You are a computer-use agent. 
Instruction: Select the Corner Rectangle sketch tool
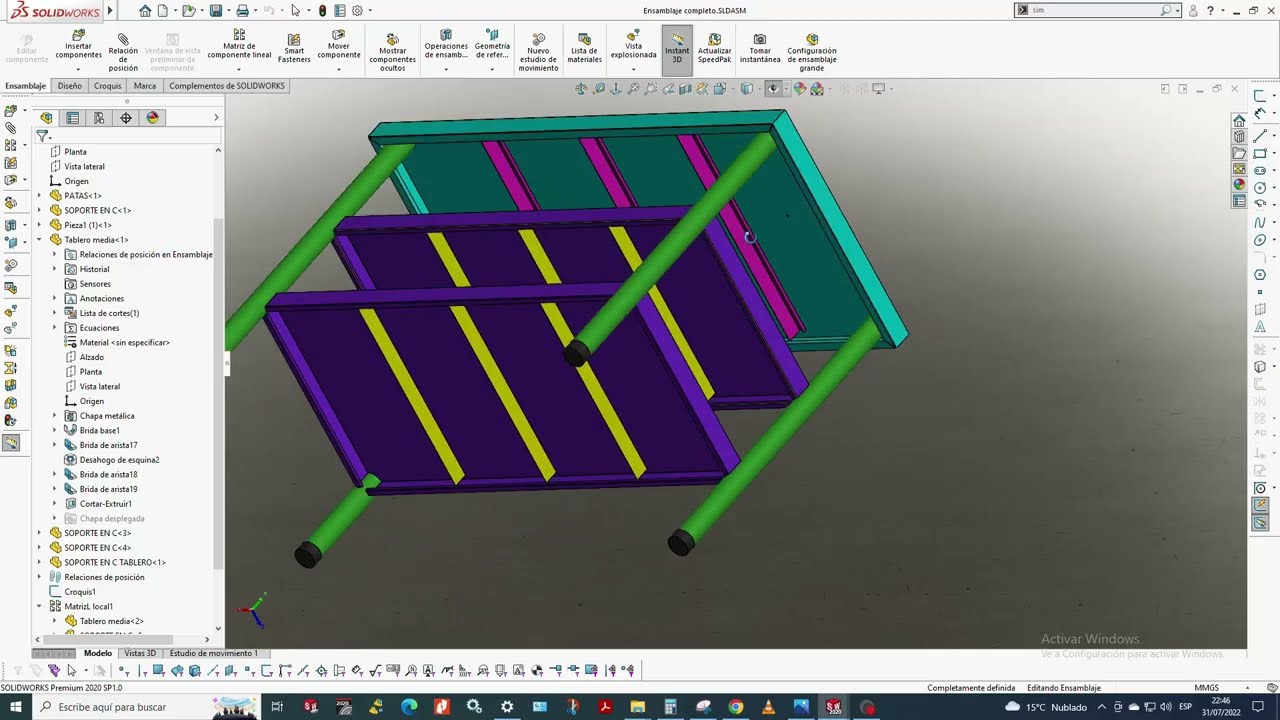1260,153
